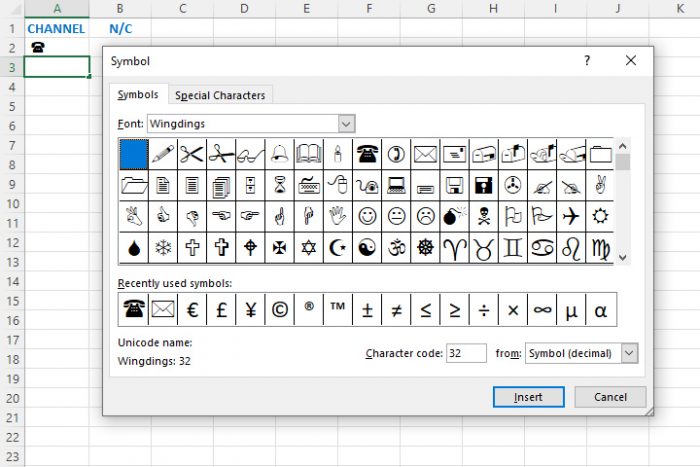This screenshot has height=467, width=700.
Task: Choose the infinity symbol in recently used
Action: click(x=542, y=310)
